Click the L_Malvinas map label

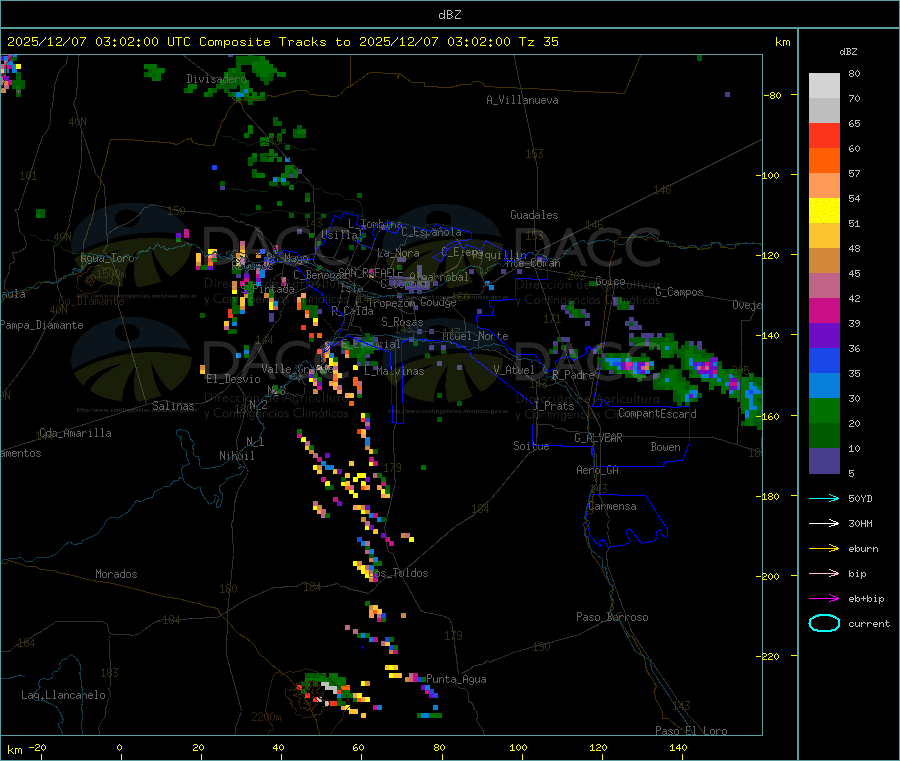(394, 371)
